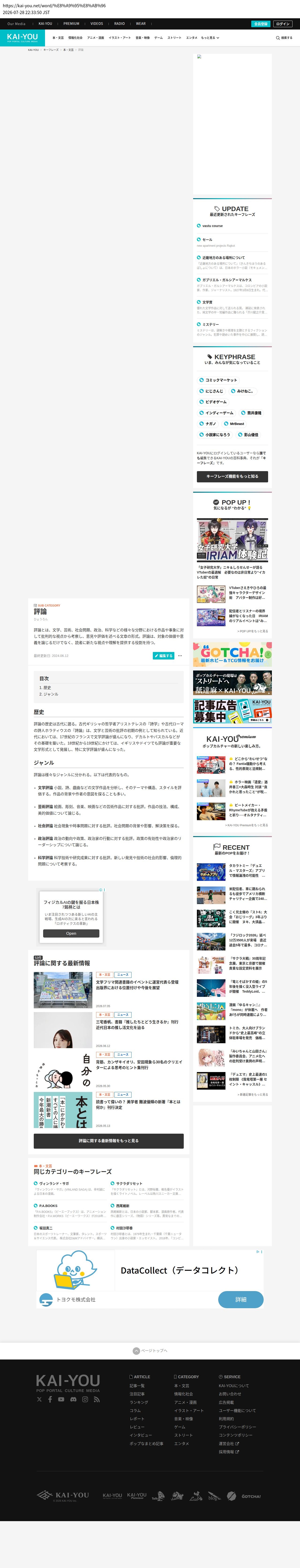Open the Instagram icon in footer
The image size is (300, 1568).
pyautogui.click(x=85, y=1399)
